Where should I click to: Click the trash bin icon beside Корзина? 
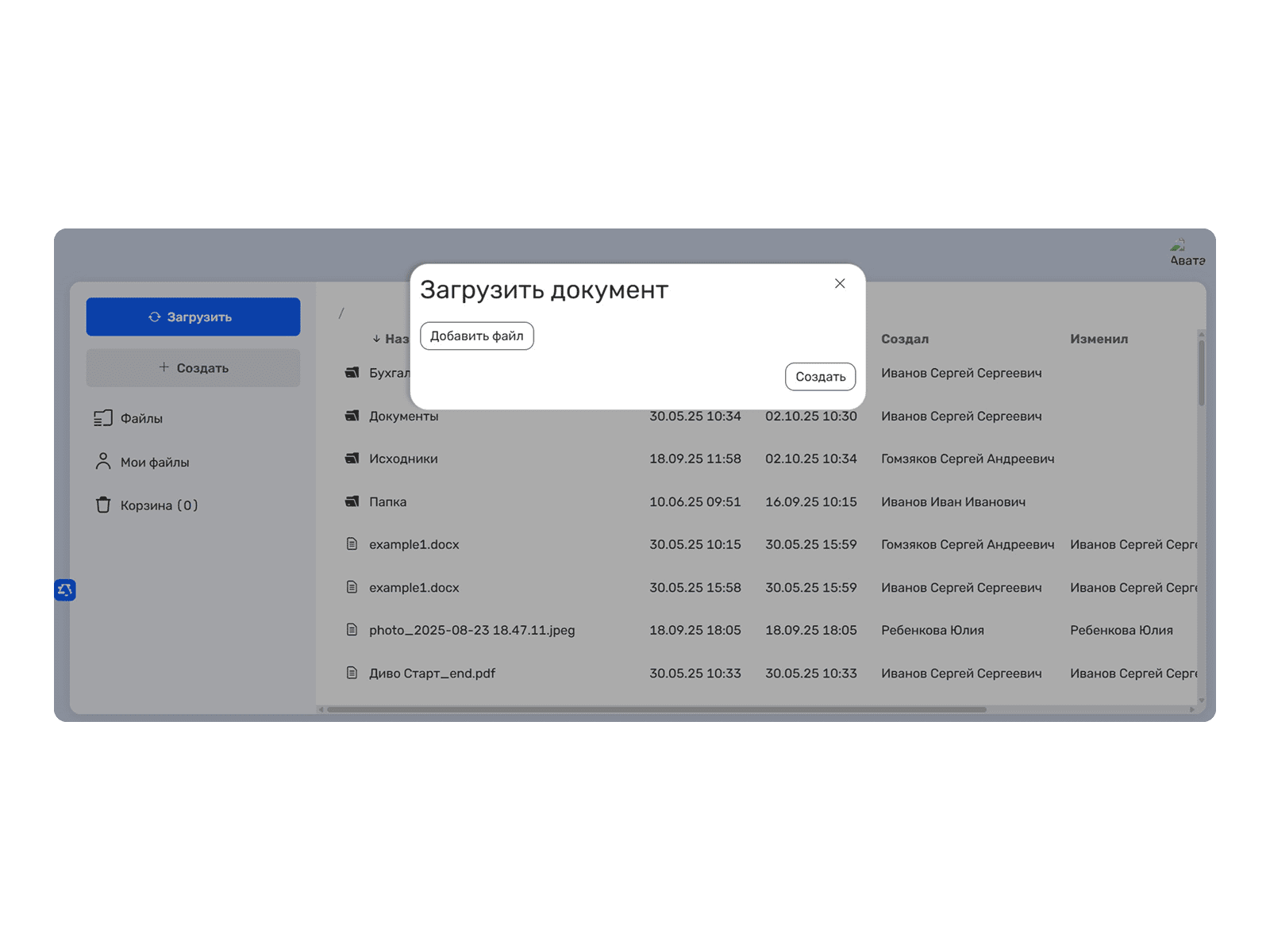click(103, 505)
